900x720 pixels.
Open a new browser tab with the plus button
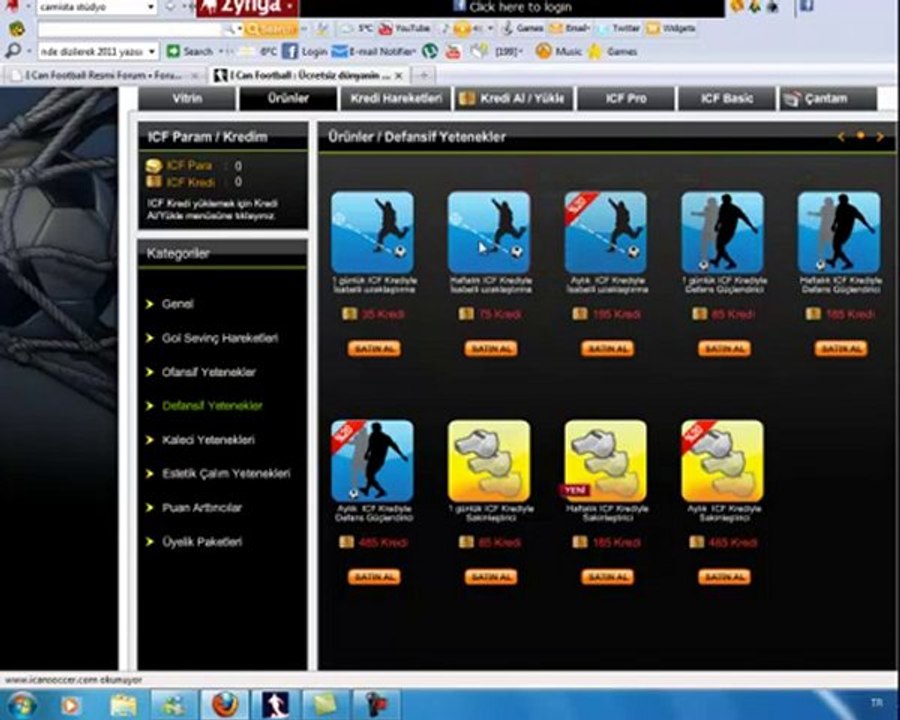tap(424, 75)
